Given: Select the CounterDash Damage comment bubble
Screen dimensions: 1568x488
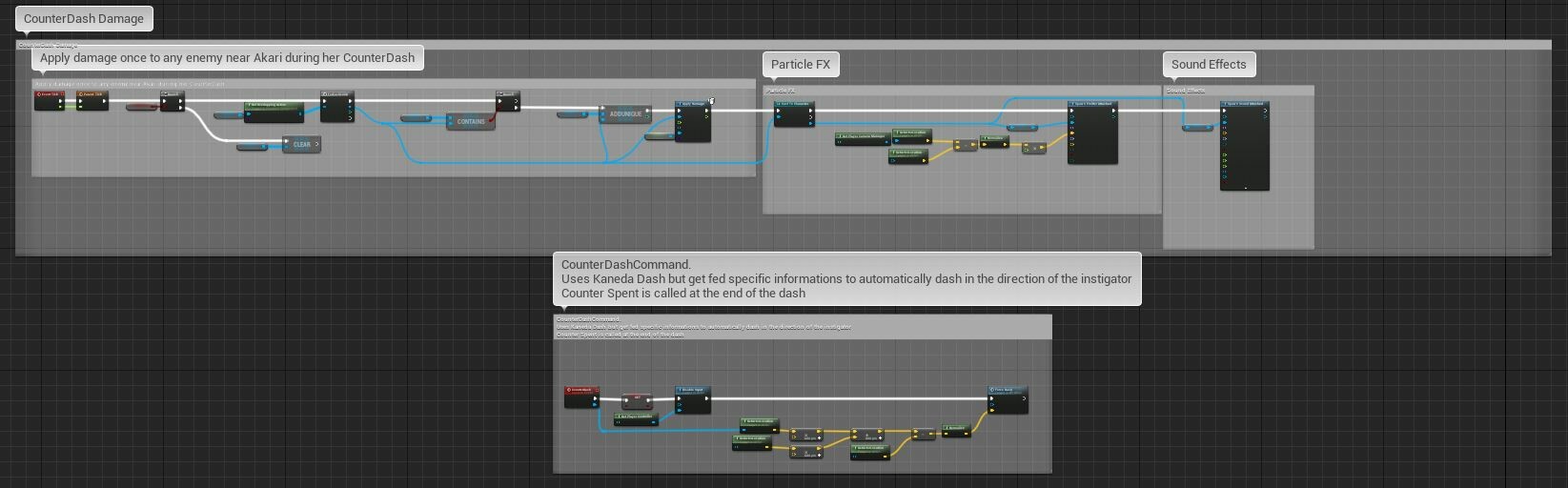Looking at the screenshot, I should click(x=84, y=18).
